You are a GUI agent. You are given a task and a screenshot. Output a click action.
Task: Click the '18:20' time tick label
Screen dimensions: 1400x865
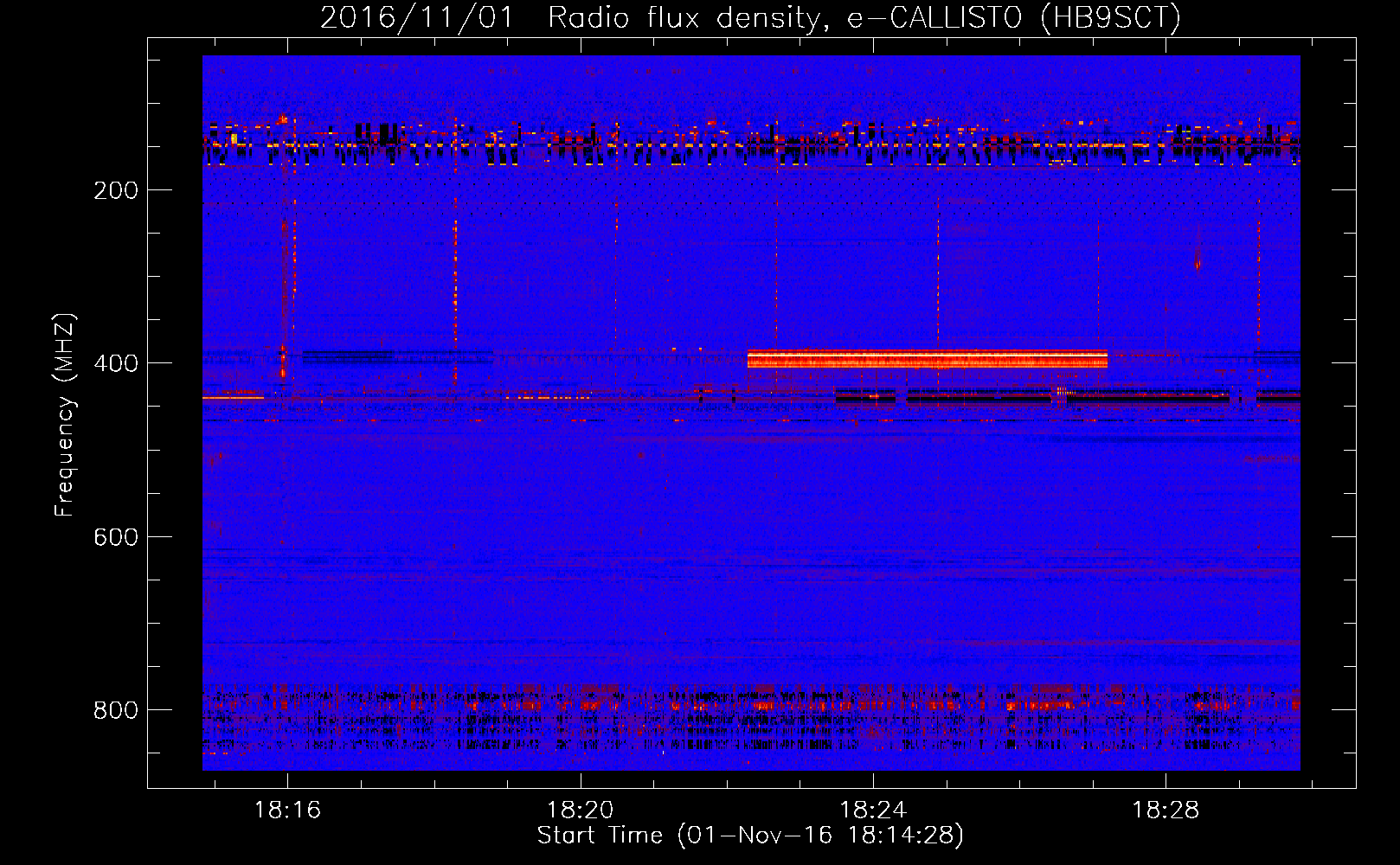click(580, 811)
